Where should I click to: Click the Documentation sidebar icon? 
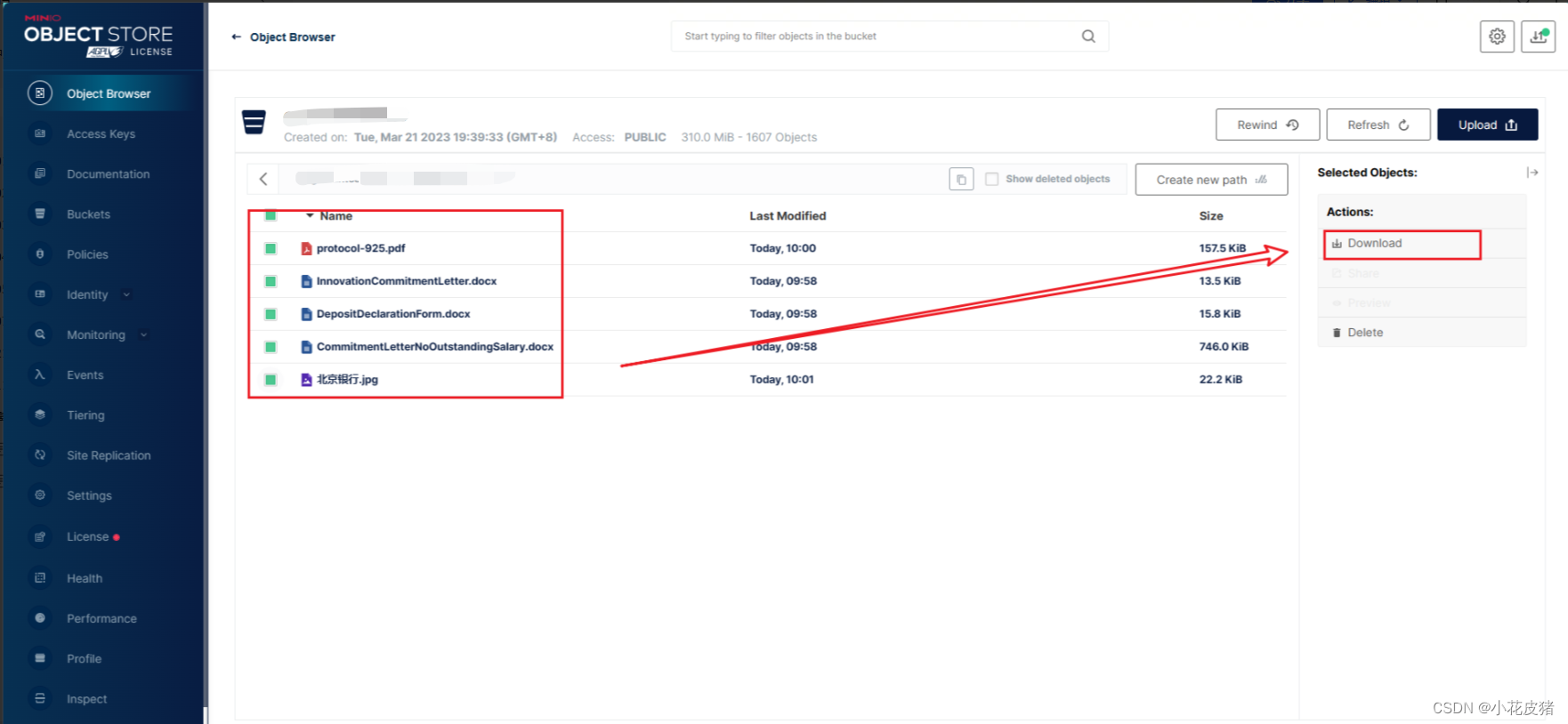[40, 173]
